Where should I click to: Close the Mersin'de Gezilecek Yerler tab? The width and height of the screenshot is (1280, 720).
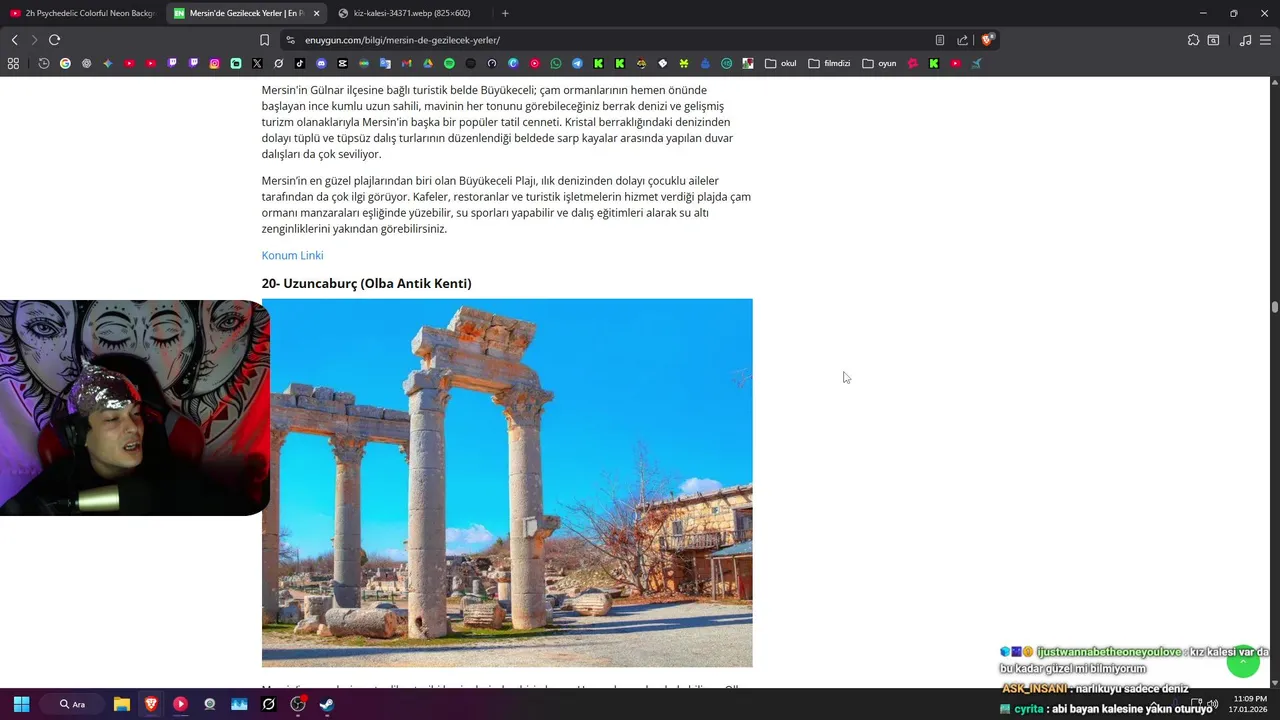(317, 13)
